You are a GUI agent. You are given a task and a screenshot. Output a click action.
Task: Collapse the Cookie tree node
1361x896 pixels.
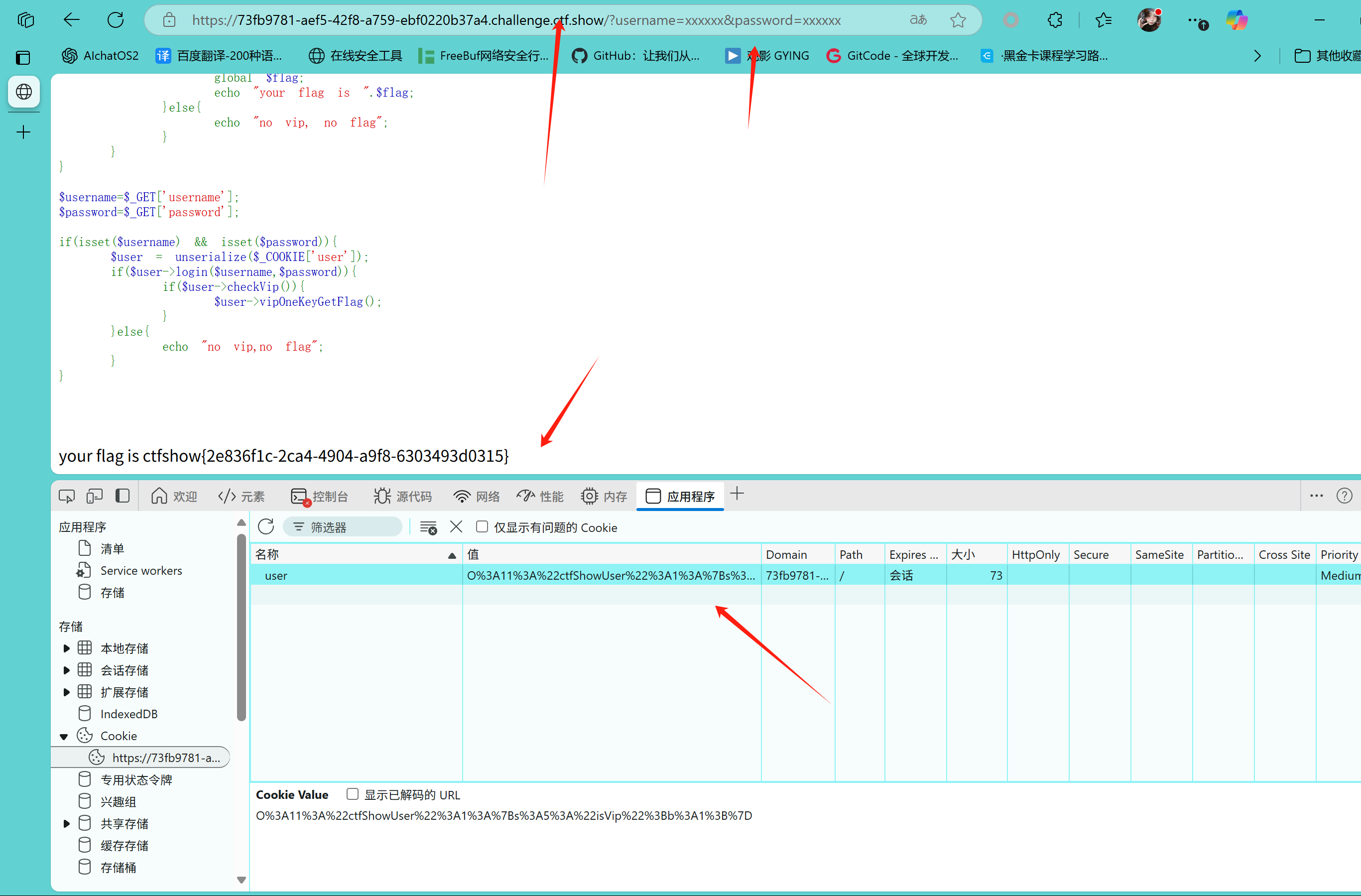tap(64, 737)
